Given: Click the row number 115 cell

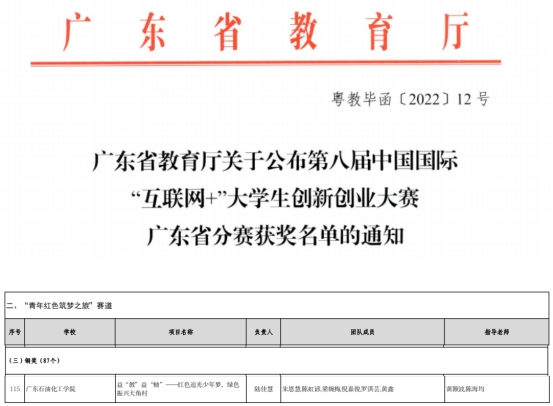Looking at the screenshot, I should [14, 389].
